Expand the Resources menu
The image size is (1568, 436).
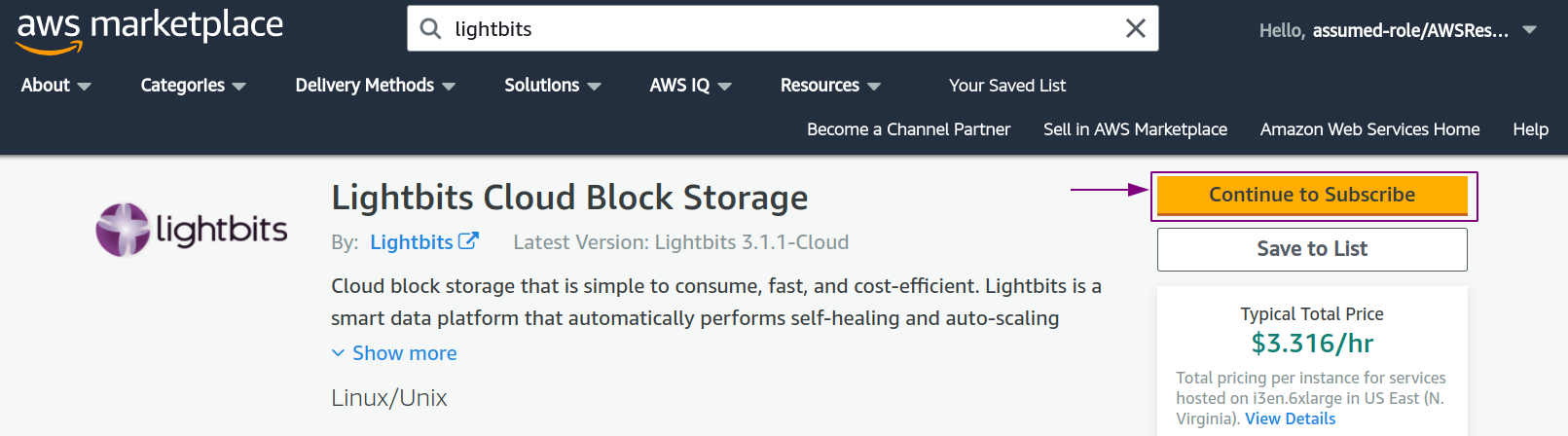coord(830,86)
